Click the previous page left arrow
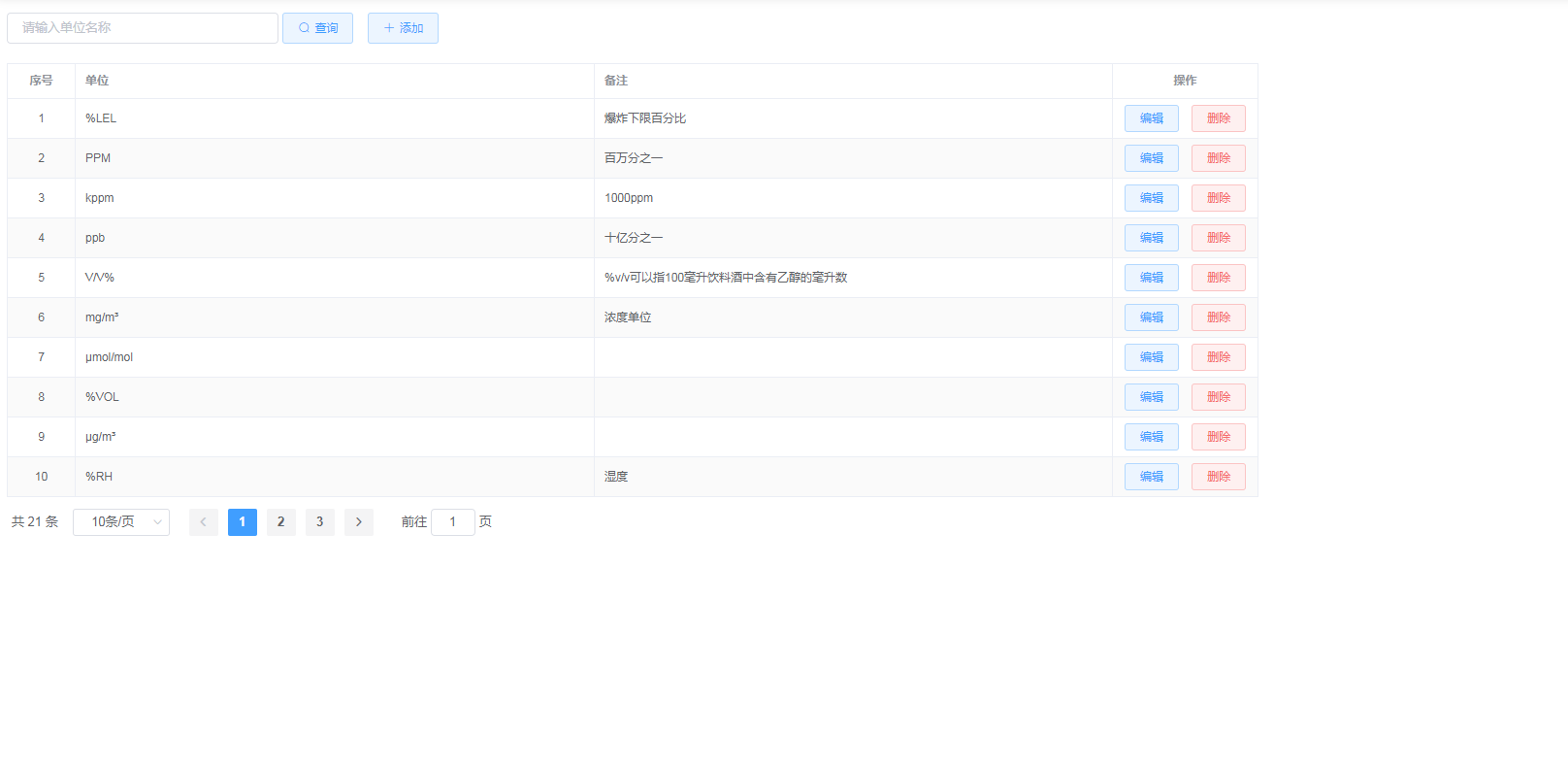This screenshot has height=767, width=1568. point(203,522)
